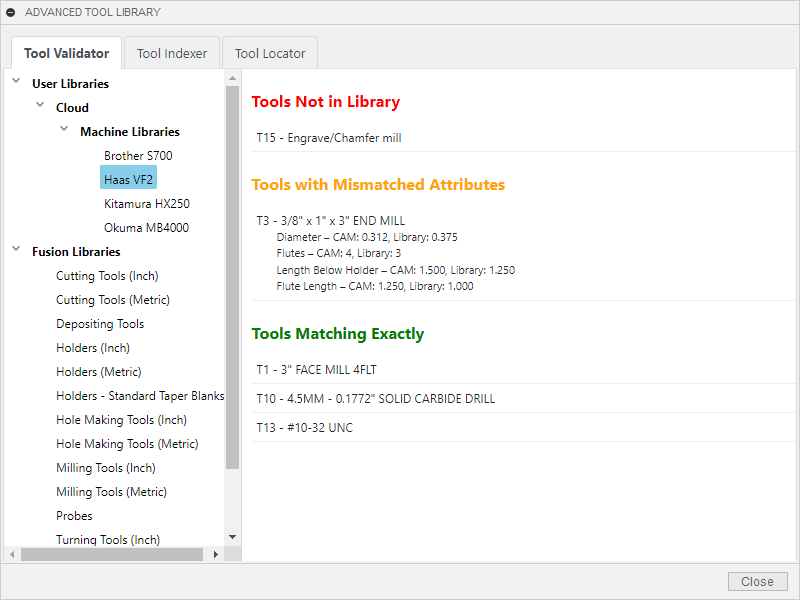This screenshot has height=600, width=800.
Task: Select the Tool Validator tab
Action: [67, 53]
